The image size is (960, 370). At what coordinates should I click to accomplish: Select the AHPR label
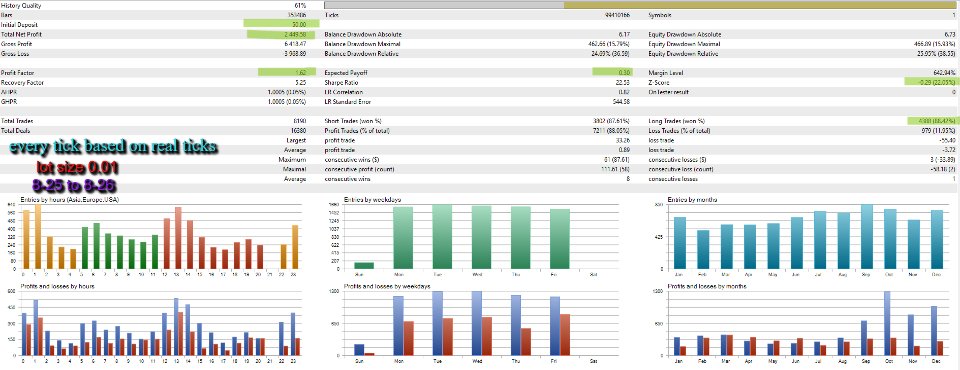8,92
